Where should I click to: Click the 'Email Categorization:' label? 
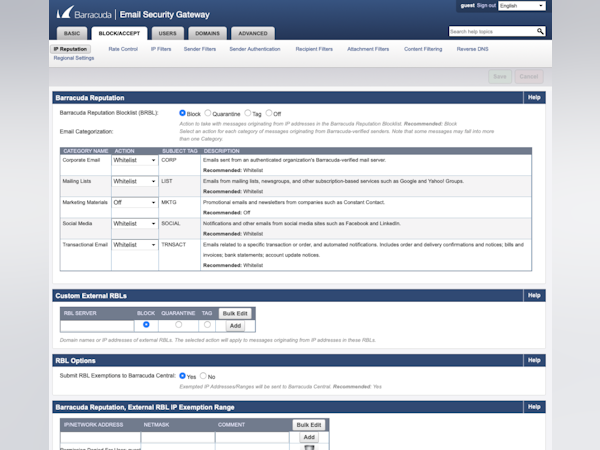[x=86, y=132]
